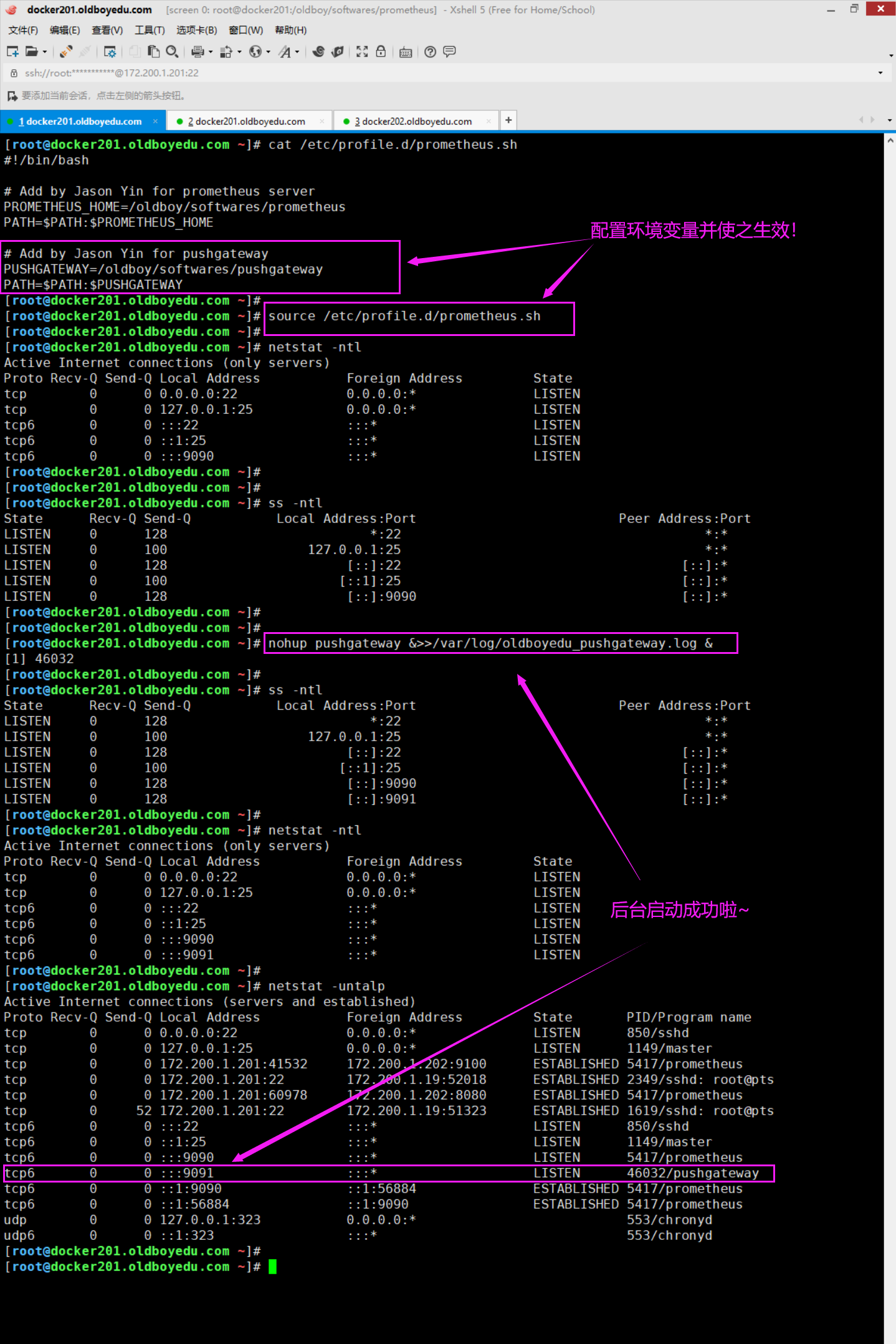Click the Paste clipboard icon
The image size is (896, 1344).
point(153,52)
